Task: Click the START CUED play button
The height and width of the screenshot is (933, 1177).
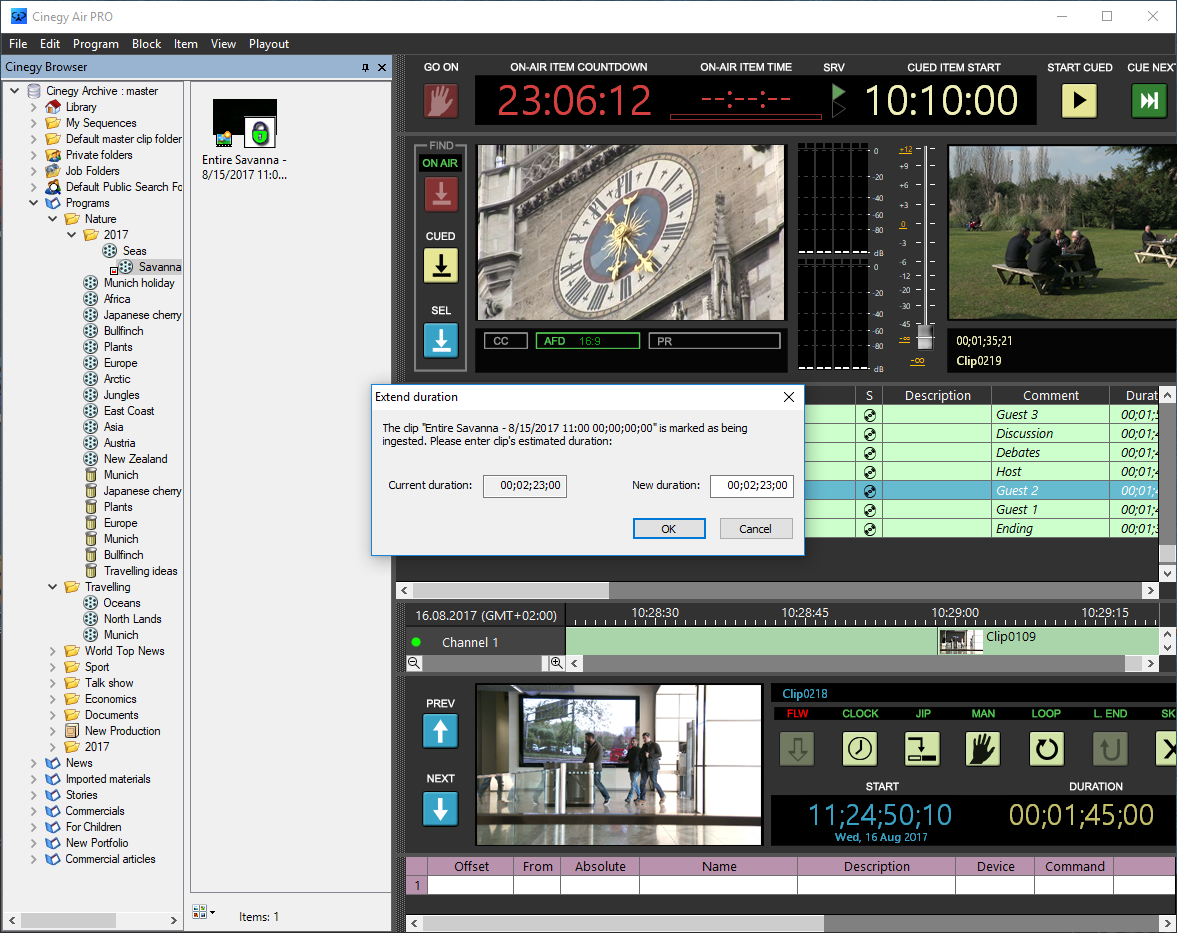Action: click(1079, 100)
